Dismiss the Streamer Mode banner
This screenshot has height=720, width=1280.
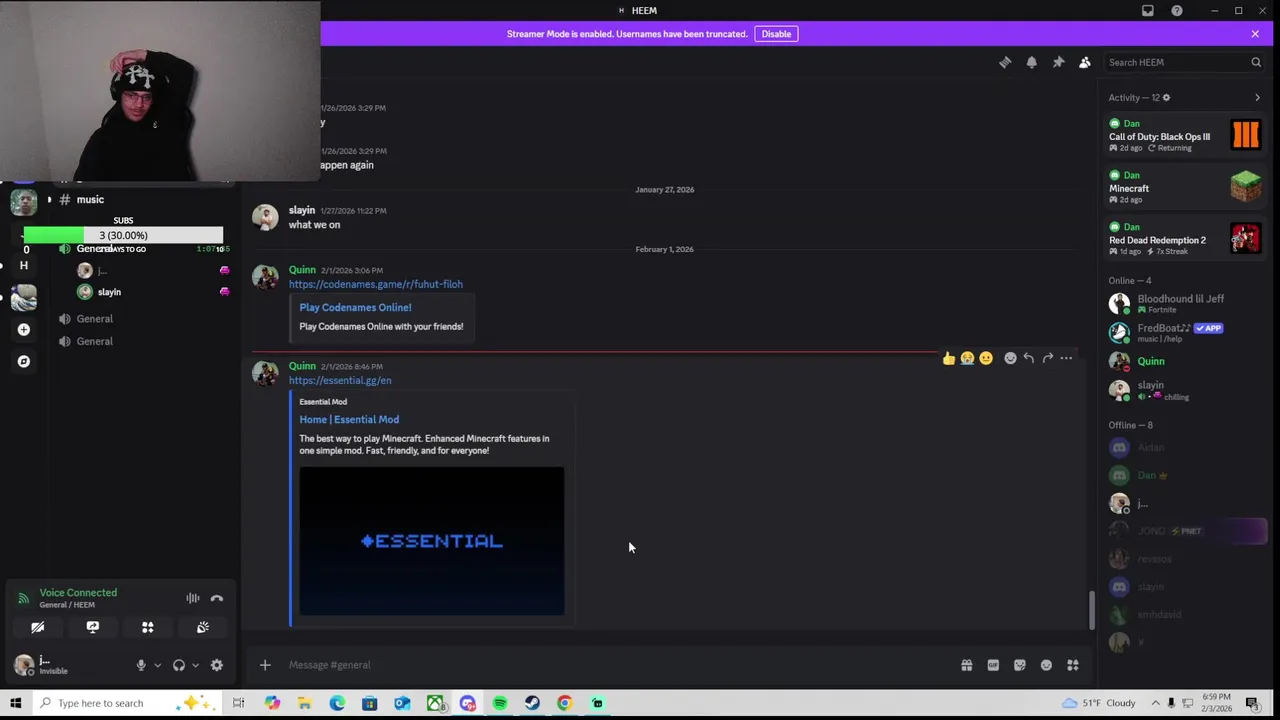[x=1255, y=34]
